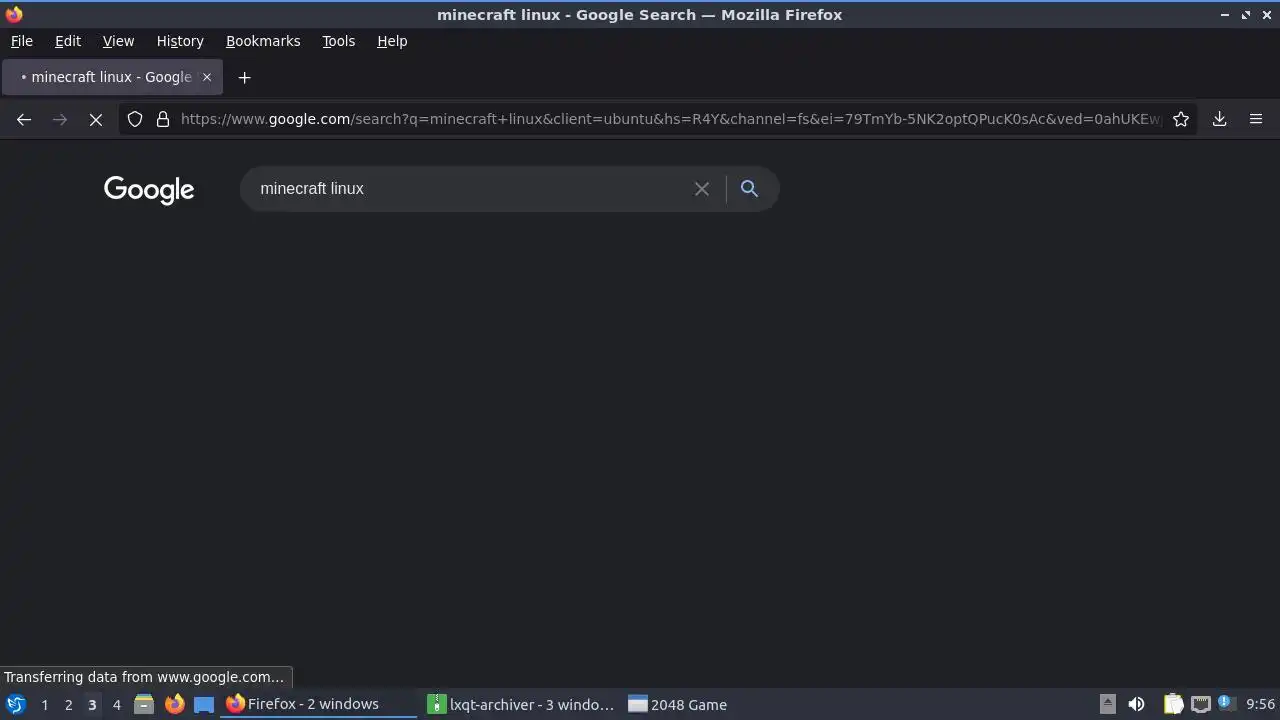Select the minecraft linux Google tab
1280x720 pixels.
[112, 77]
